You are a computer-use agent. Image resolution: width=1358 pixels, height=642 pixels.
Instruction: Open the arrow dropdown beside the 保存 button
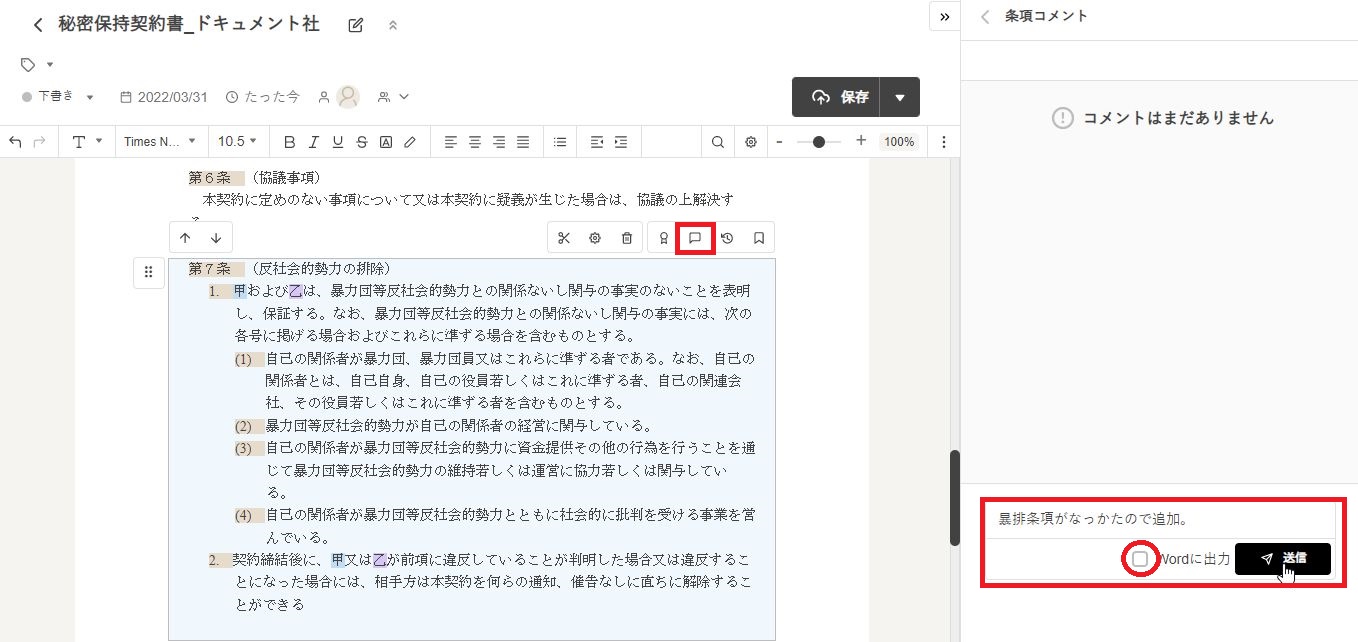(x=900, y=97)
